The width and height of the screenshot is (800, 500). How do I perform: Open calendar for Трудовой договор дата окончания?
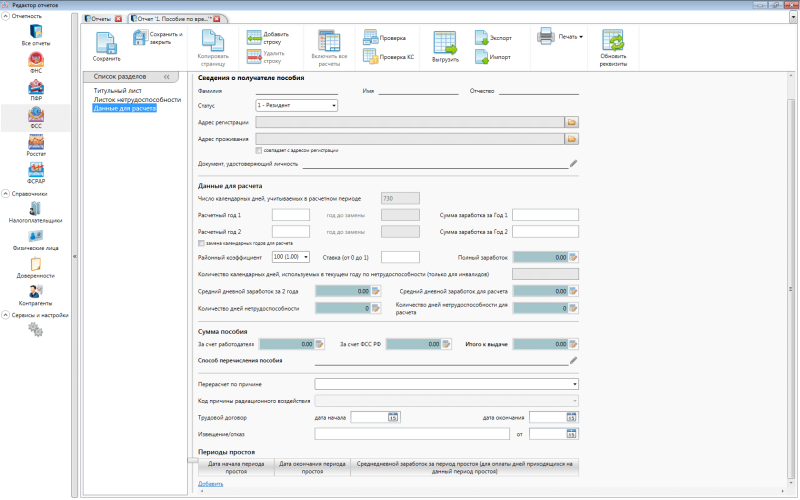pos(571,417)
